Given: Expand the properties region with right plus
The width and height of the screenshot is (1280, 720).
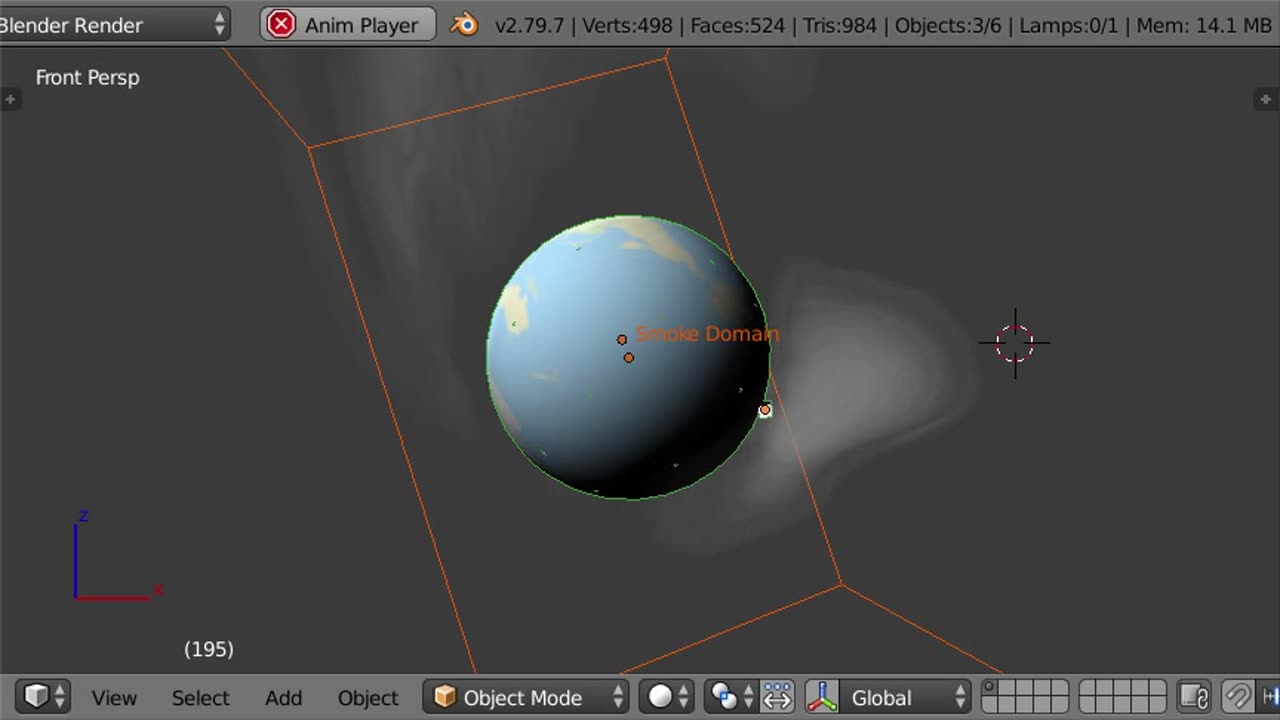Looking at the screenshot, I should coord(1265,99).
